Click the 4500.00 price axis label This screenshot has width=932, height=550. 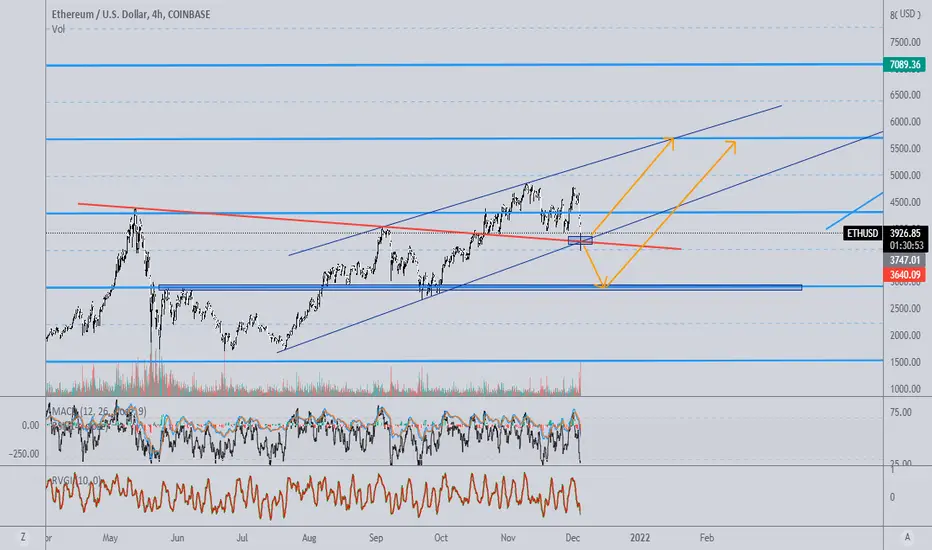[905, 202]
